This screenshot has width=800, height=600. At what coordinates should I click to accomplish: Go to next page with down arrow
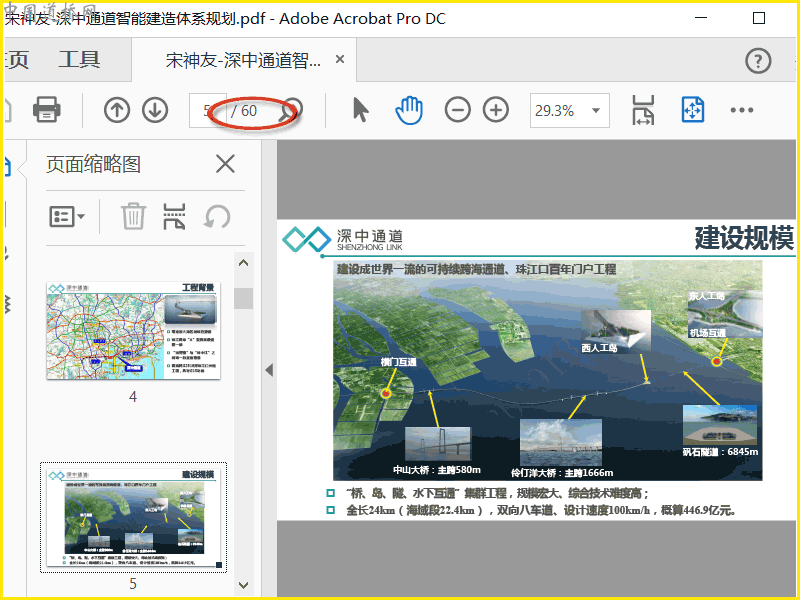pos(155,110)
